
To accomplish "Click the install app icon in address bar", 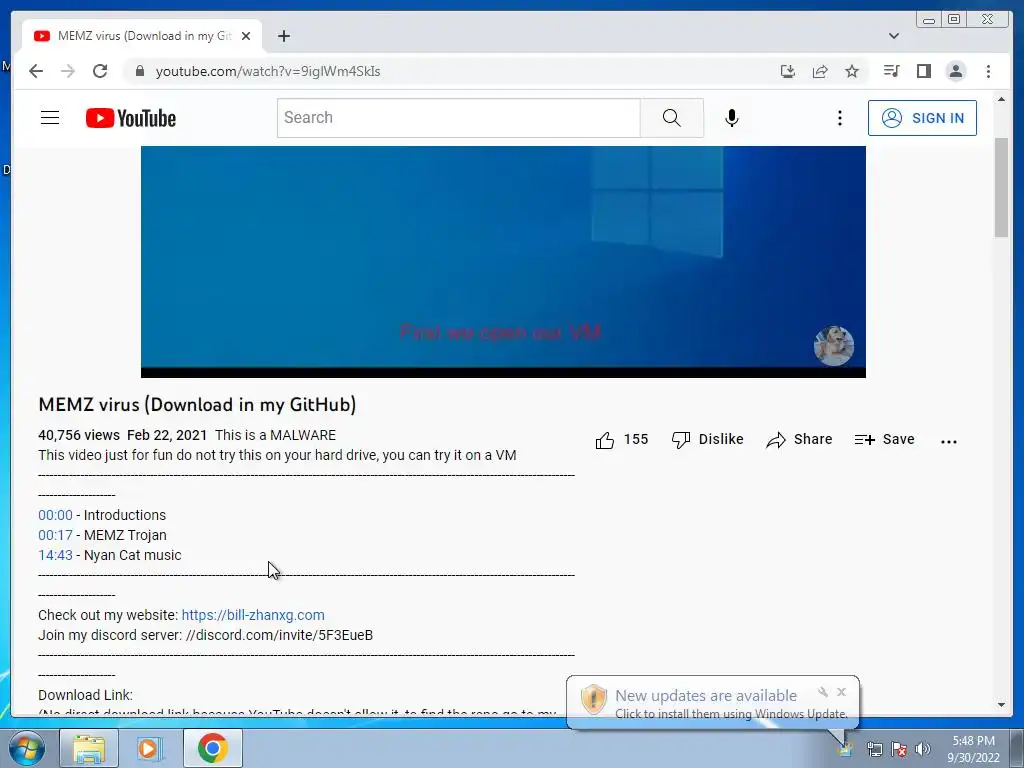I will tap(788, 71).
